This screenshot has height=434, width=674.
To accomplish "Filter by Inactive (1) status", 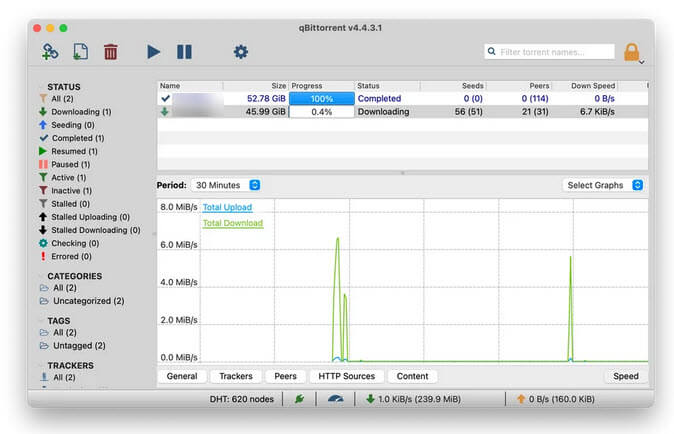I will point(65,190).
